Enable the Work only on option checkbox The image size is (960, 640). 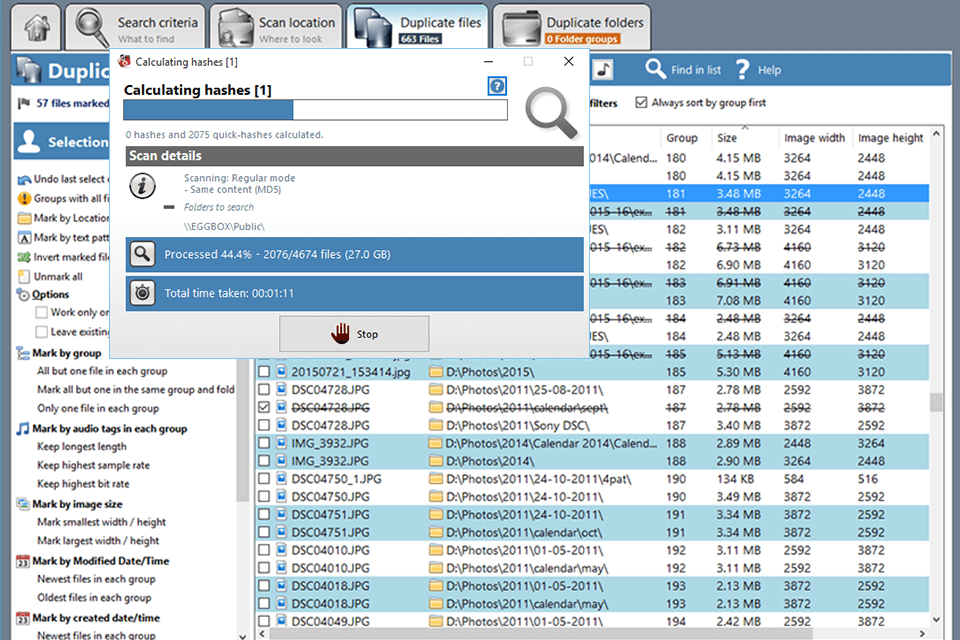pos(41,313)
